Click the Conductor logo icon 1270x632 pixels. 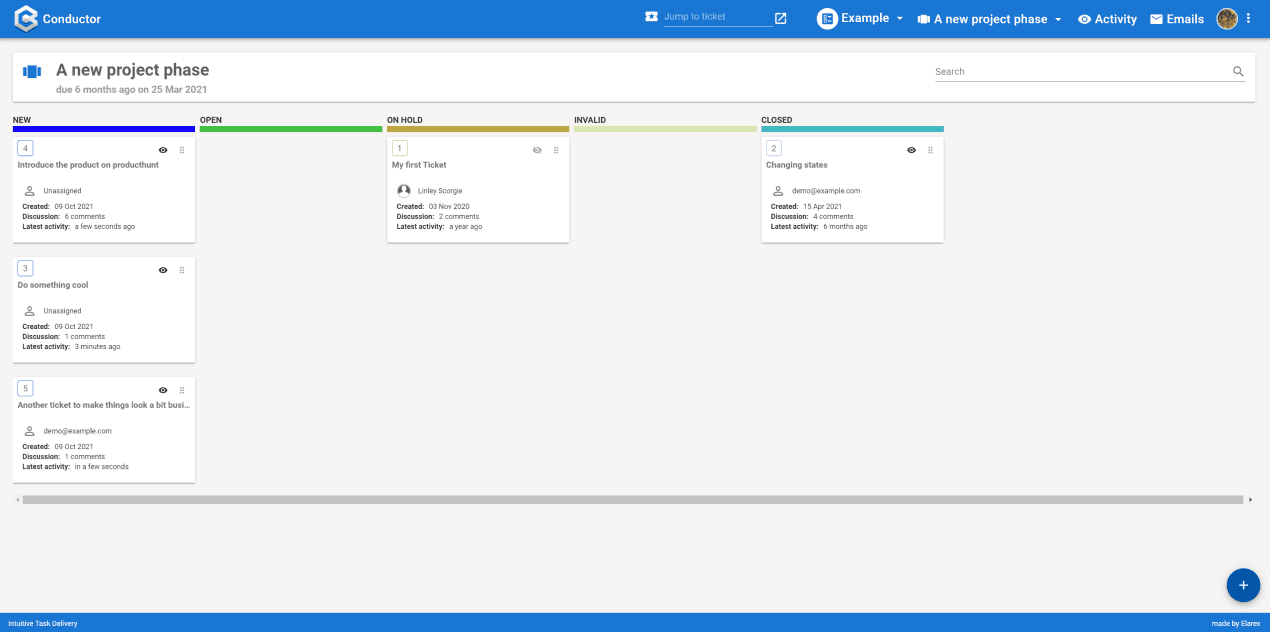tap(26, 18)
